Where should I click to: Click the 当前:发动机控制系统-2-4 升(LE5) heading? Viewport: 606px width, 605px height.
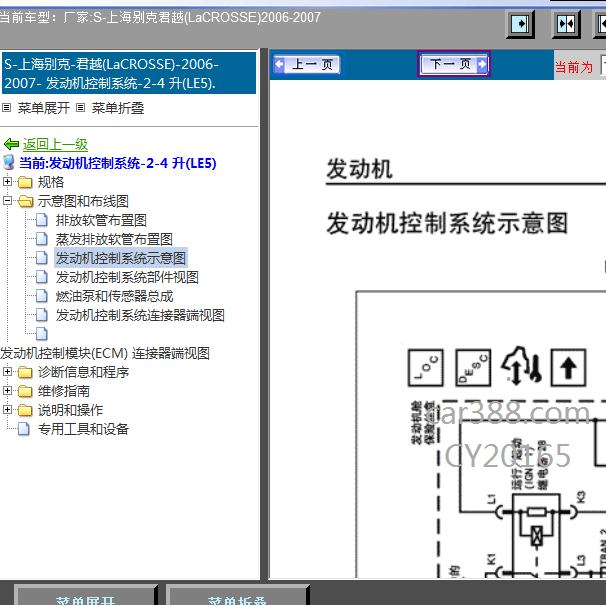click(x=117, y=163)
